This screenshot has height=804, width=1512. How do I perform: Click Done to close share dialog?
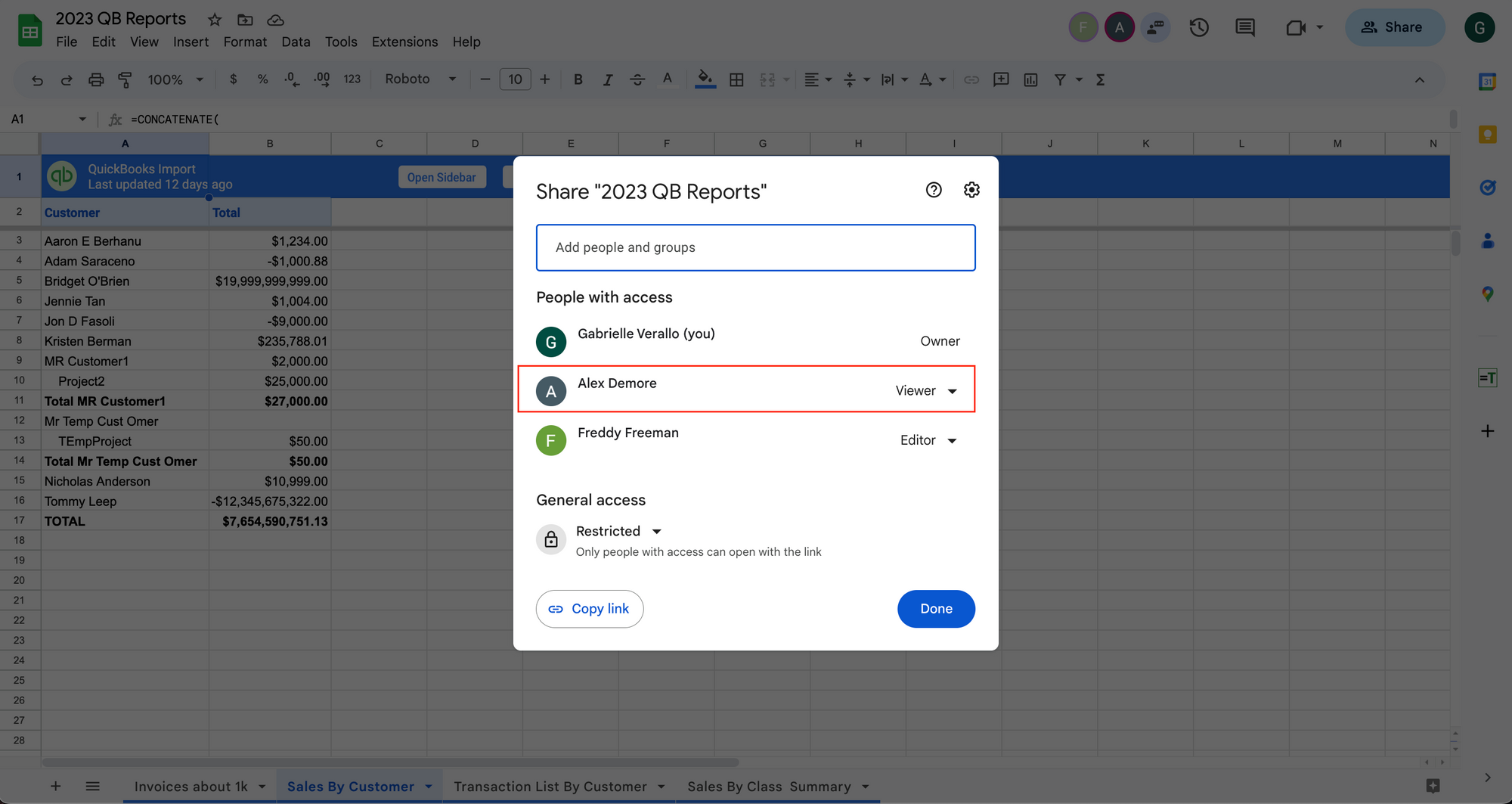coord(936,609)
